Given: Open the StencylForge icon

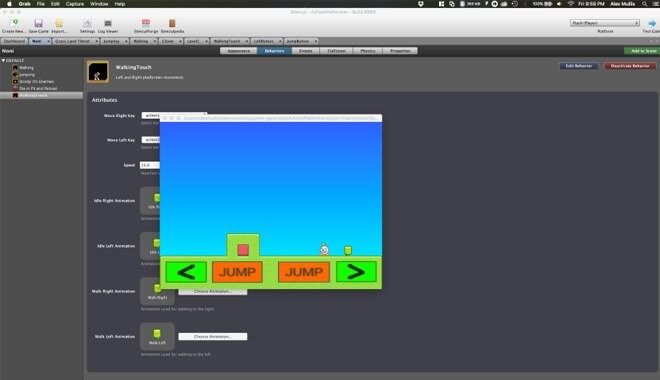Looking at the screenshot, I should click(x=146, y=23).
